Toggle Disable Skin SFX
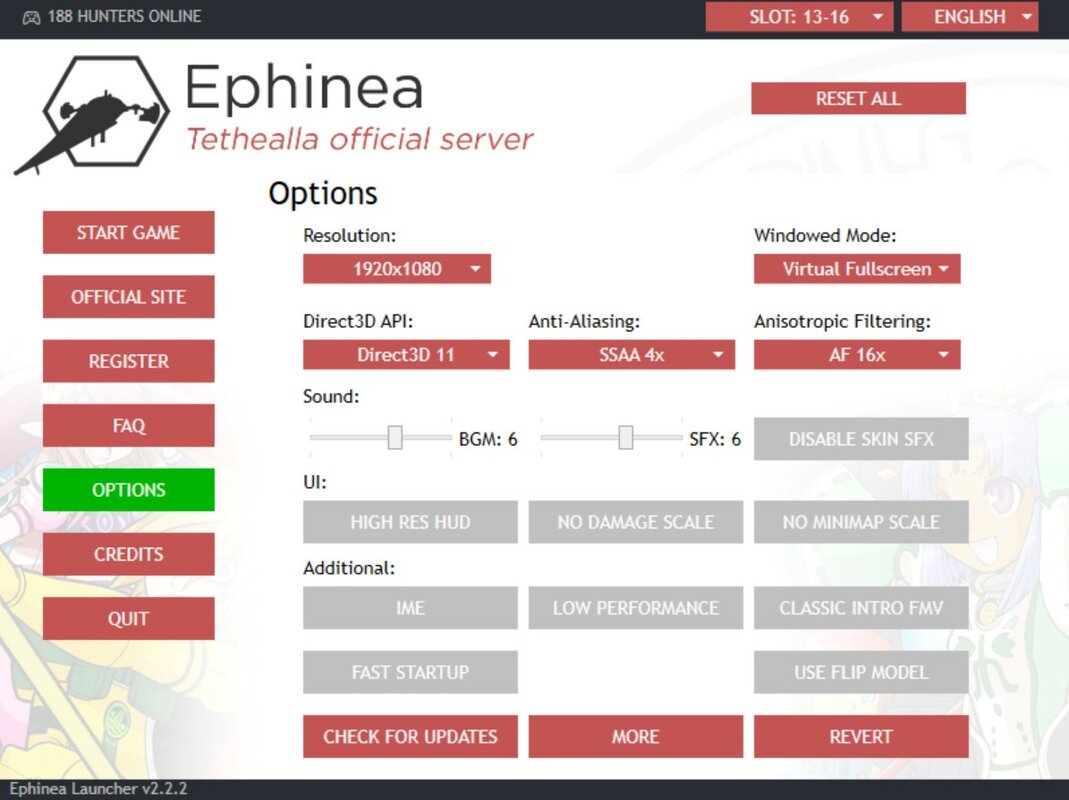This screenshot has width=1069, height=800. click(x=861, y=439)
